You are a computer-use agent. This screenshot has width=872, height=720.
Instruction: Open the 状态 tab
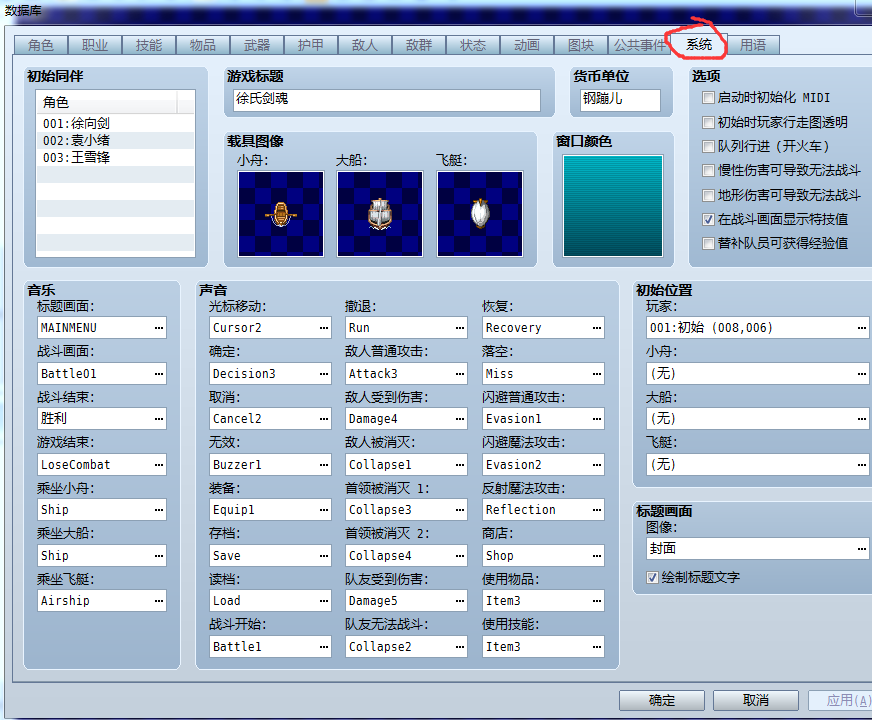point(473,45)
